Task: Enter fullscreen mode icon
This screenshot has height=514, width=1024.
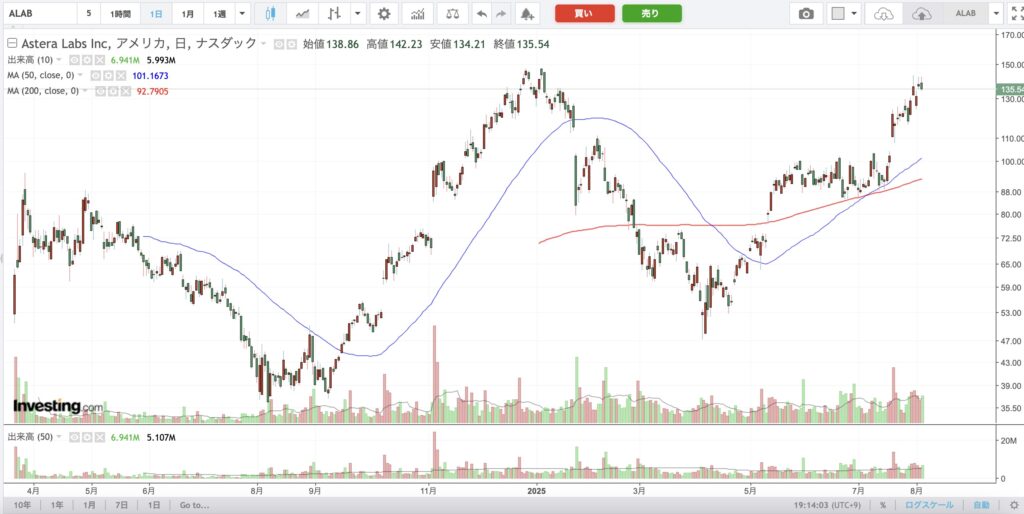Action: coord(1016,13)
